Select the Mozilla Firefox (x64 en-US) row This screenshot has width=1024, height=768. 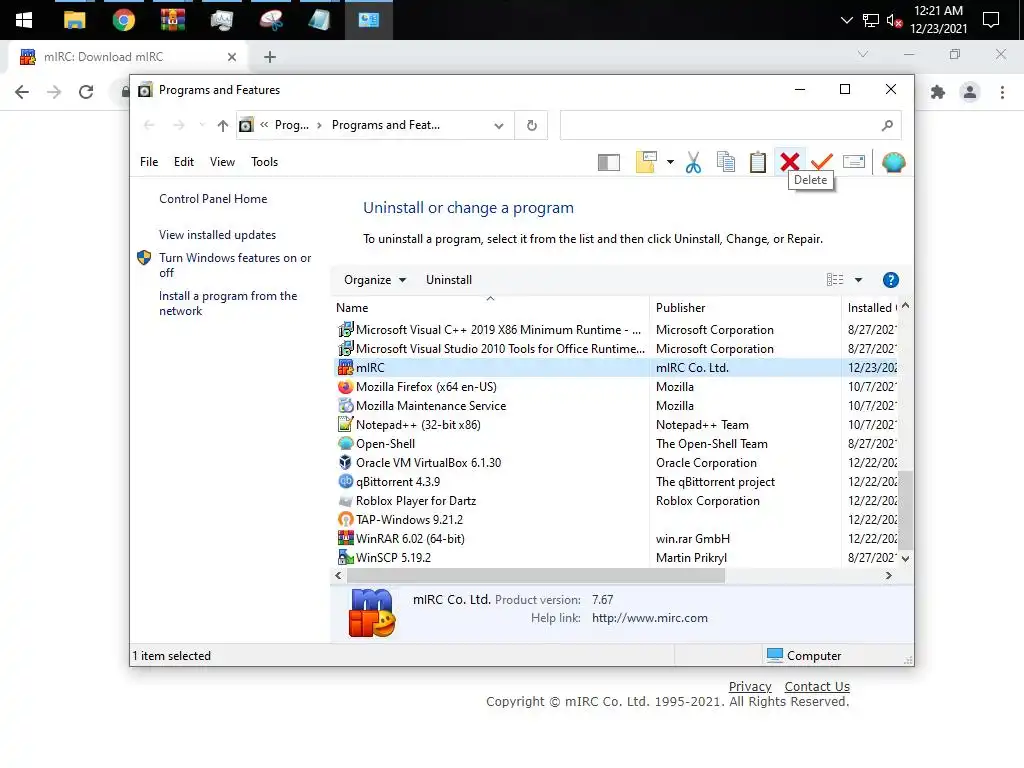click(616, 387)
